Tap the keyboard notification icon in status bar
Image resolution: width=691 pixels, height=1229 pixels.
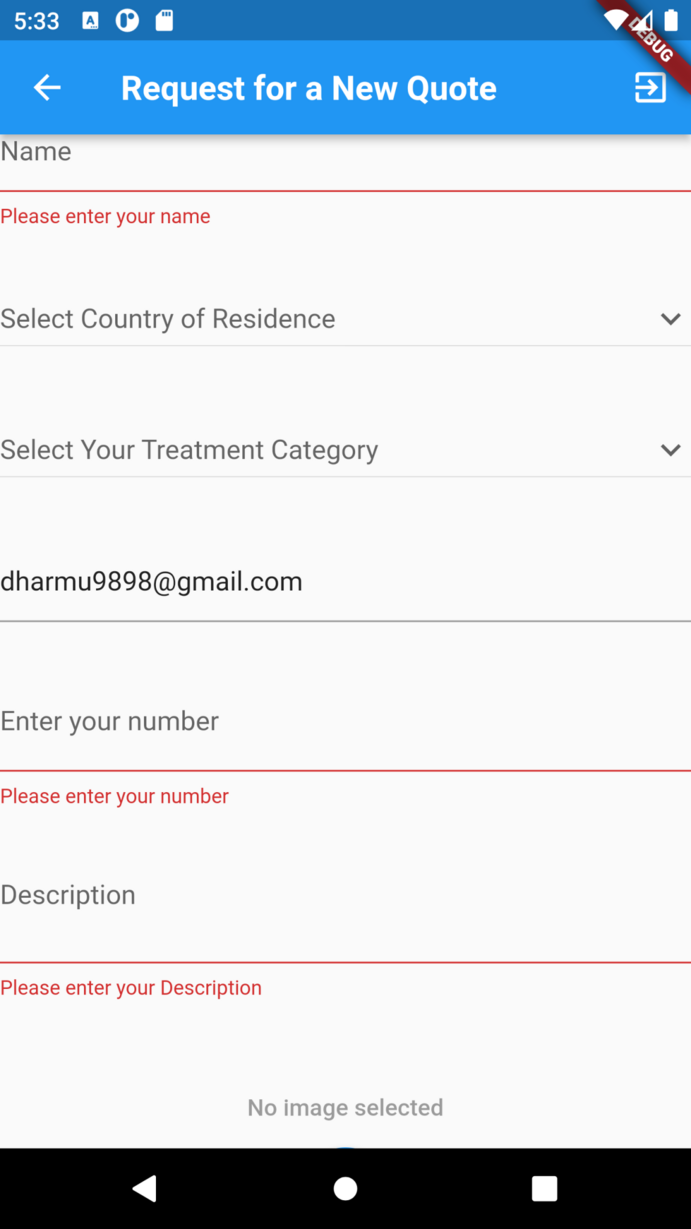(x=90, y=20)
